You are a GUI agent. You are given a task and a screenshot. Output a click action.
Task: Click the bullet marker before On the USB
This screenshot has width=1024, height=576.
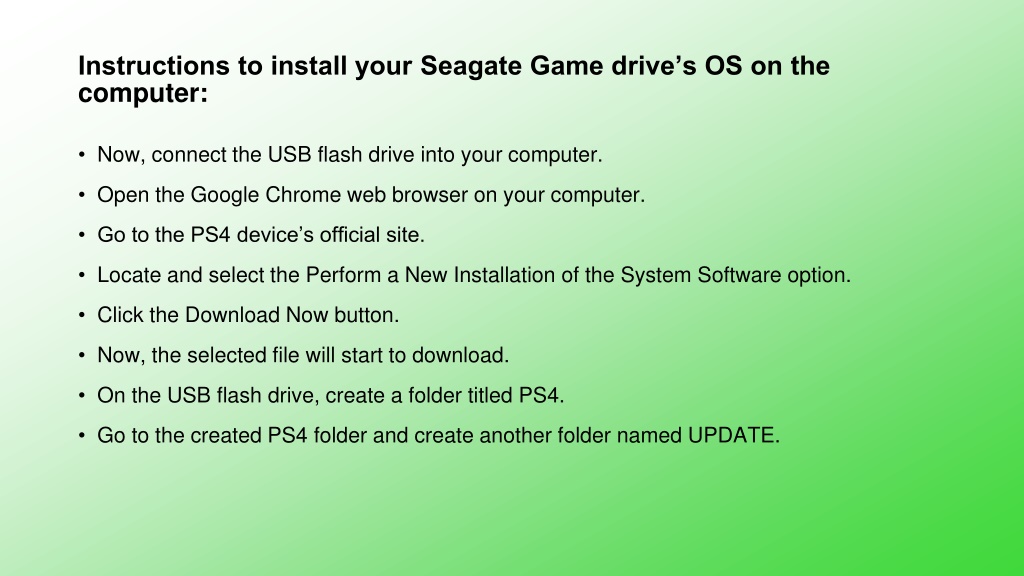click(x=82, y=395)
